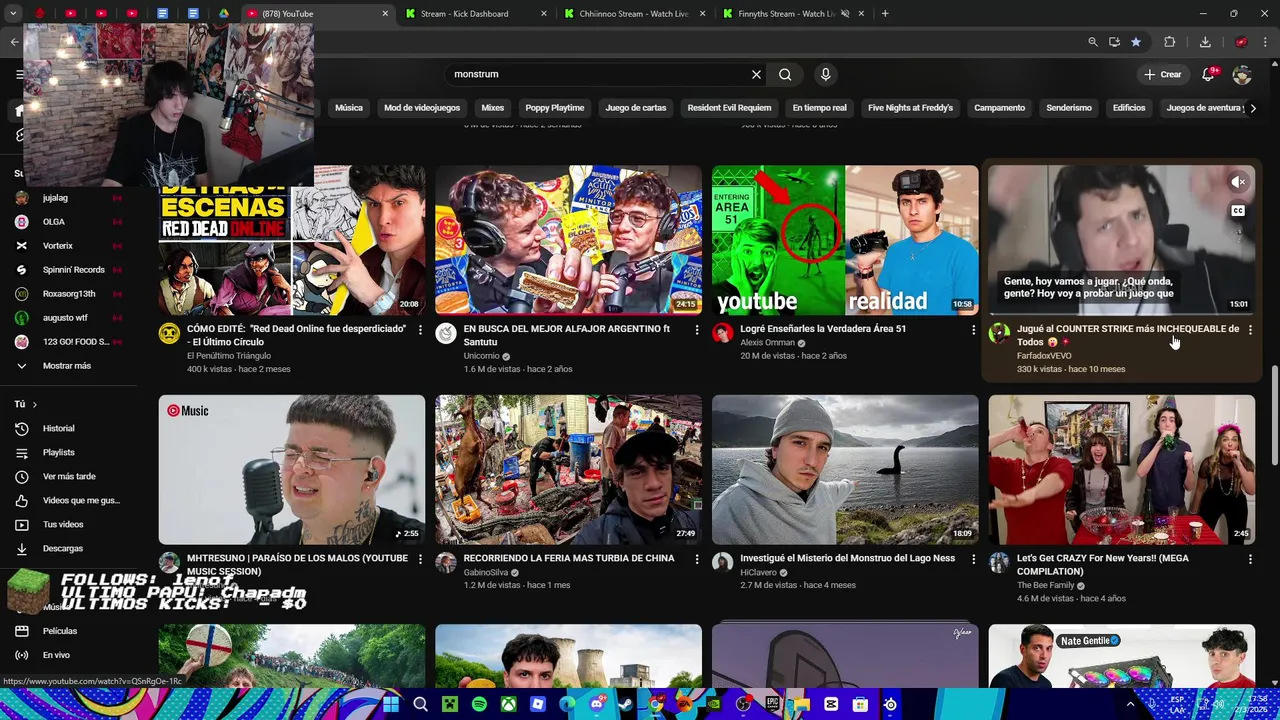Open El Penúltimo Triángulo channel avatar

click(x=170, y=334)
